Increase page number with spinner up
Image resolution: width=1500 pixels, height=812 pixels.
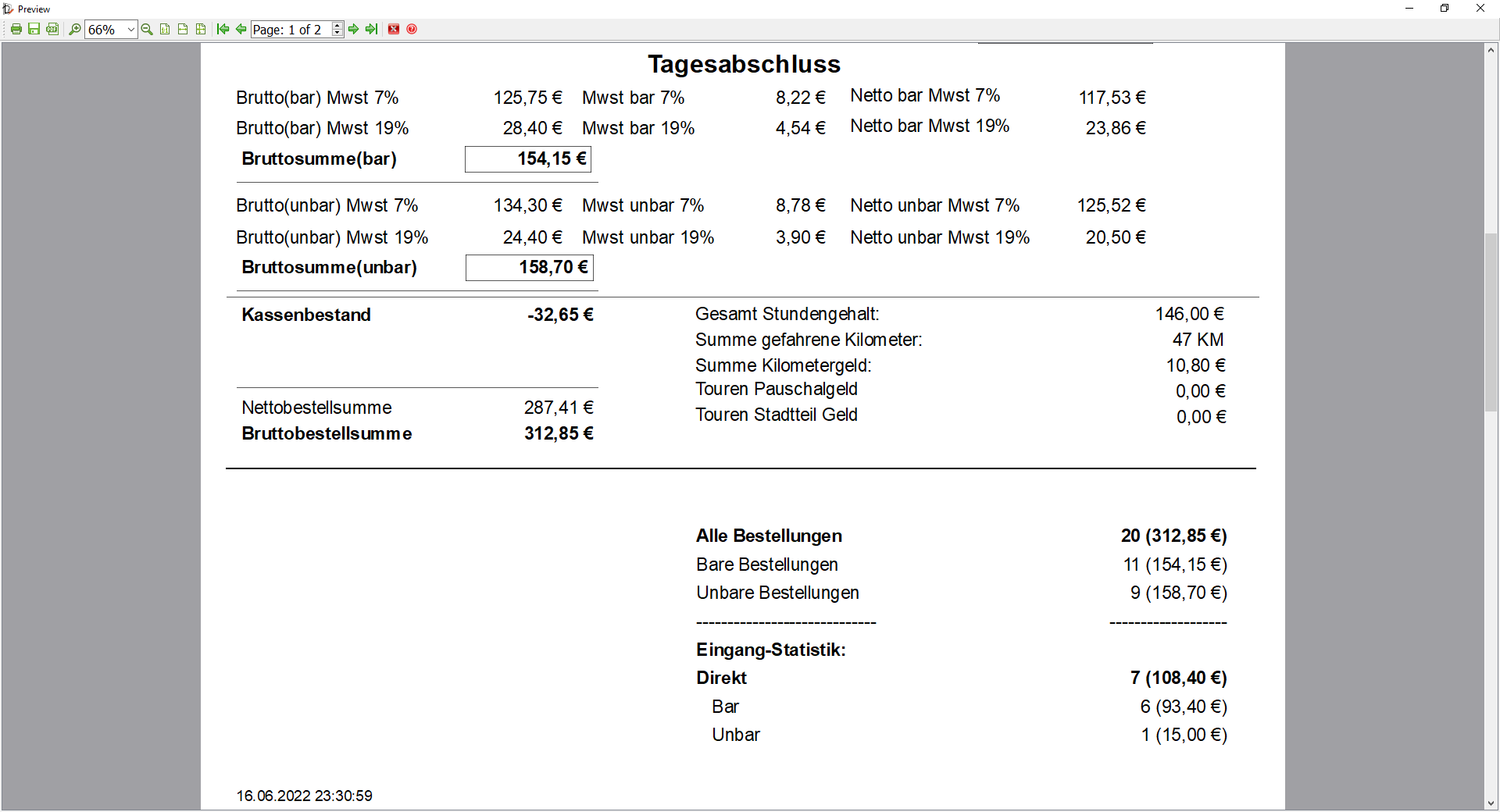[x=337, y=26]
